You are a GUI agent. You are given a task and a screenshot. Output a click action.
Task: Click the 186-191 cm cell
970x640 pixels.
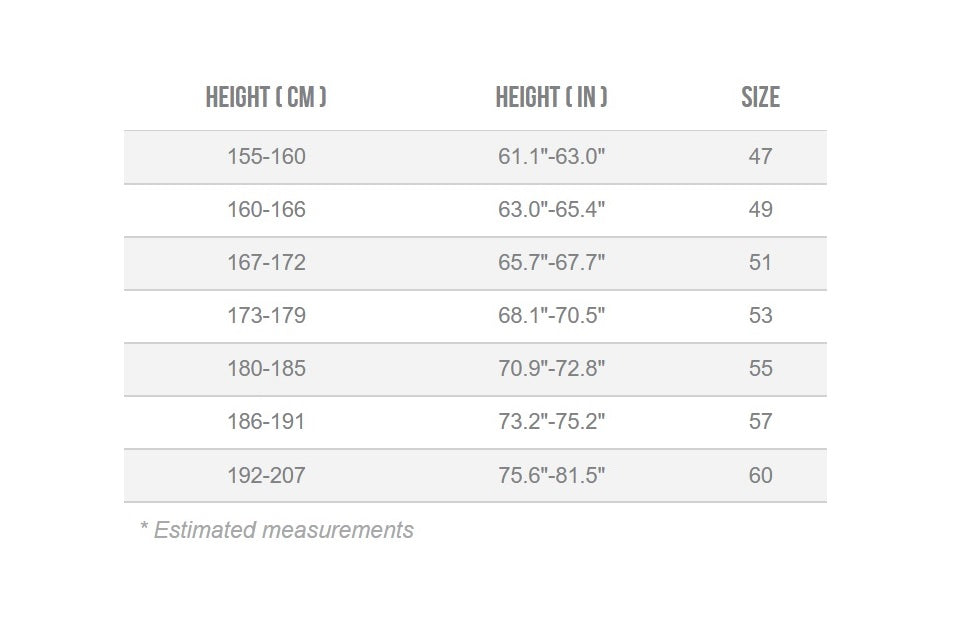[x=266, y=422]
